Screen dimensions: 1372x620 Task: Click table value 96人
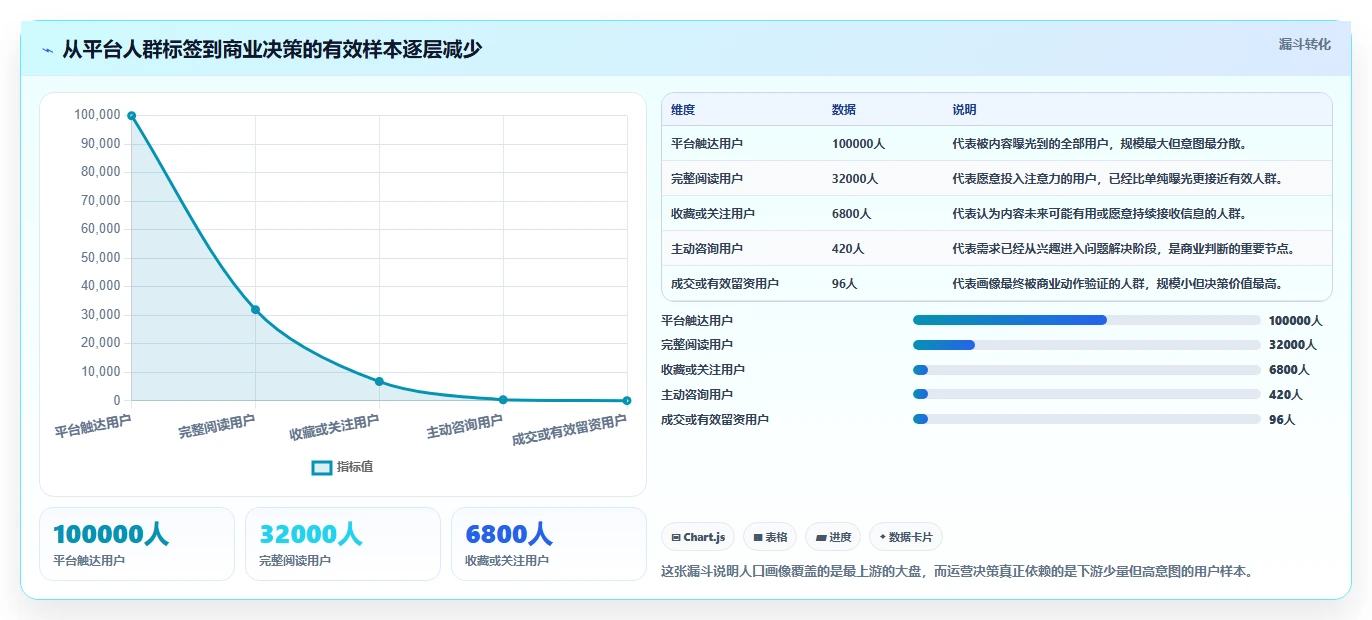[845, 284]
